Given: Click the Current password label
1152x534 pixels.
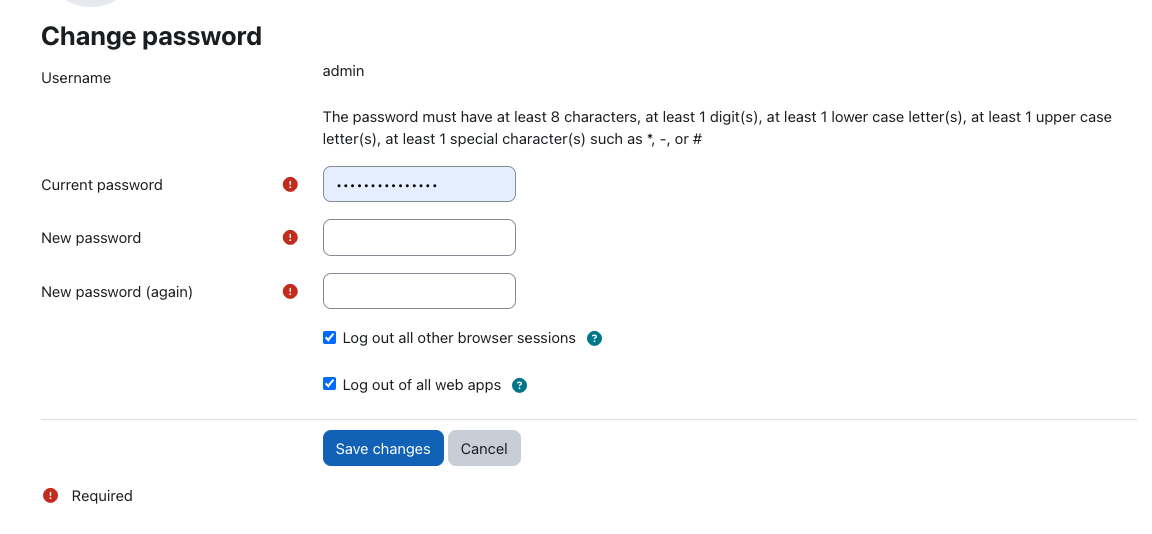Looking at the screenshot, I should 101,185.
